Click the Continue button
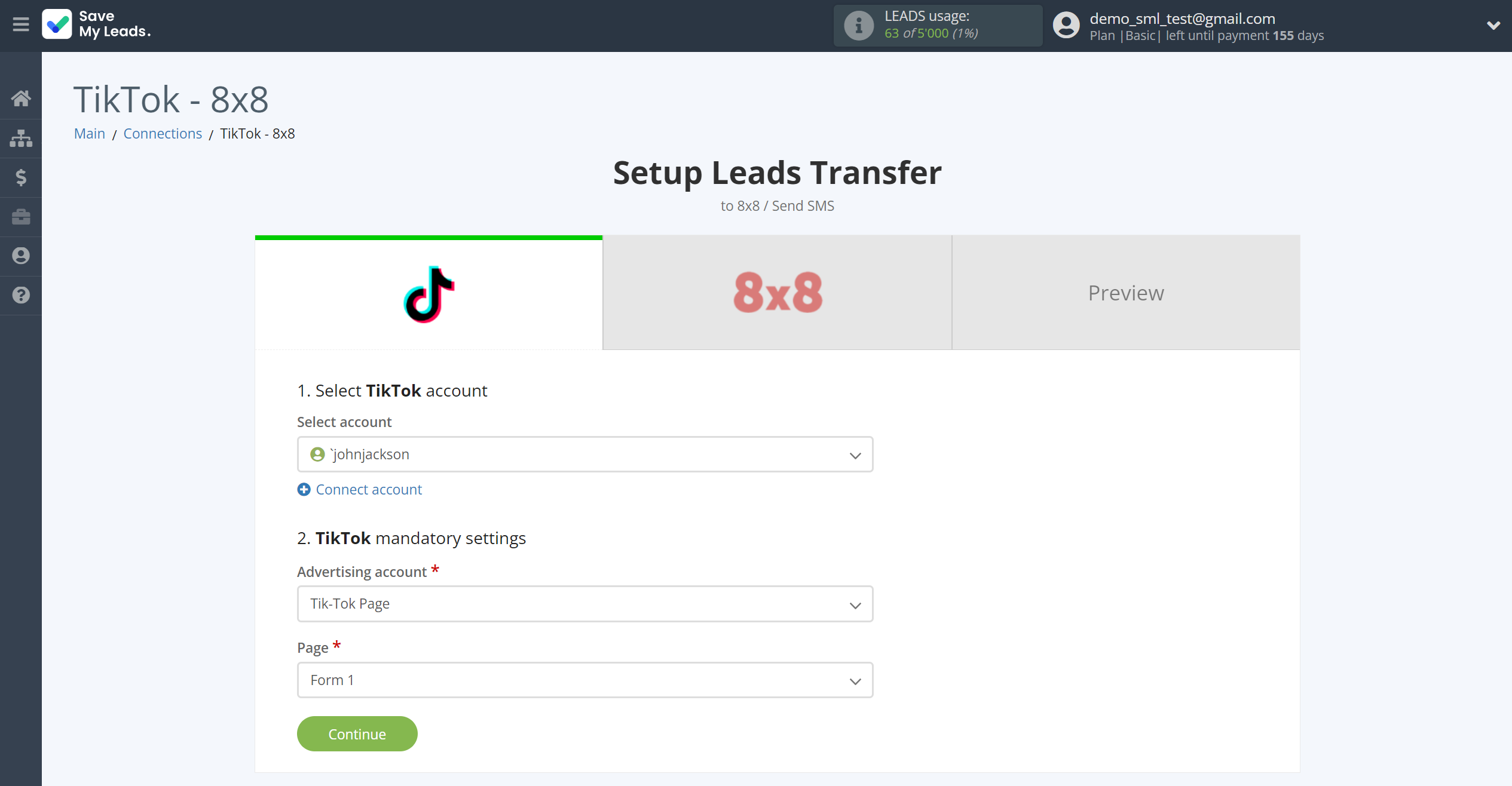Image resolution: width=1512 pixels, height=786 pixels. click(x=357, y=734)
